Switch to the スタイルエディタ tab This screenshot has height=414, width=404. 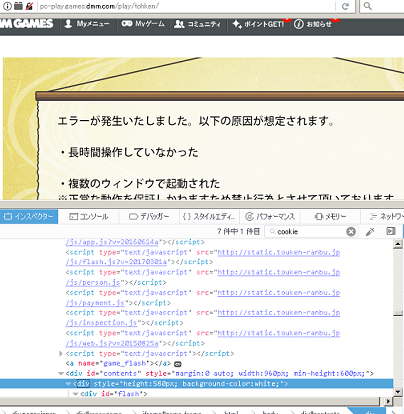[x=209, y=217]
